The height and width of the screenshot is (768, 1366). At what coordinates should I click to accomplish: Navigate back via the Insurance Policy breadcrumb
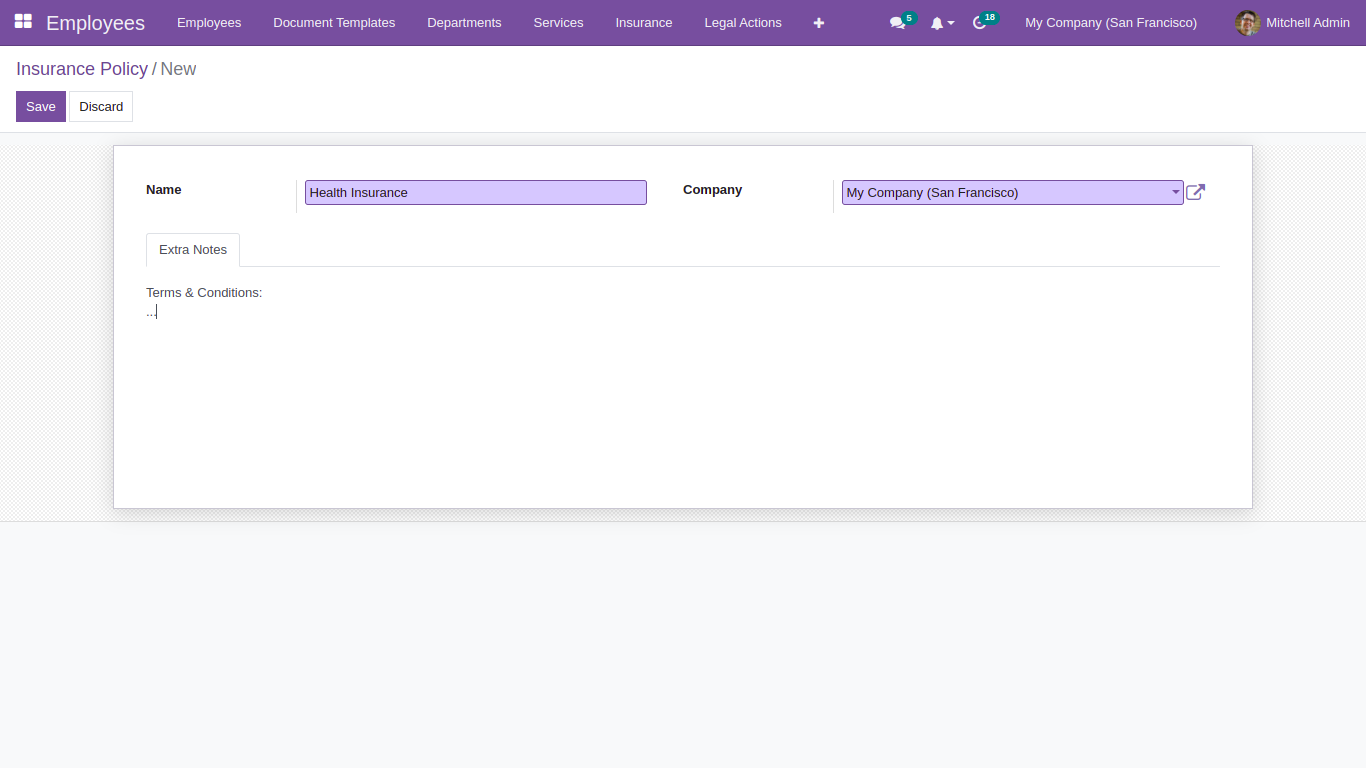[82, 69]
